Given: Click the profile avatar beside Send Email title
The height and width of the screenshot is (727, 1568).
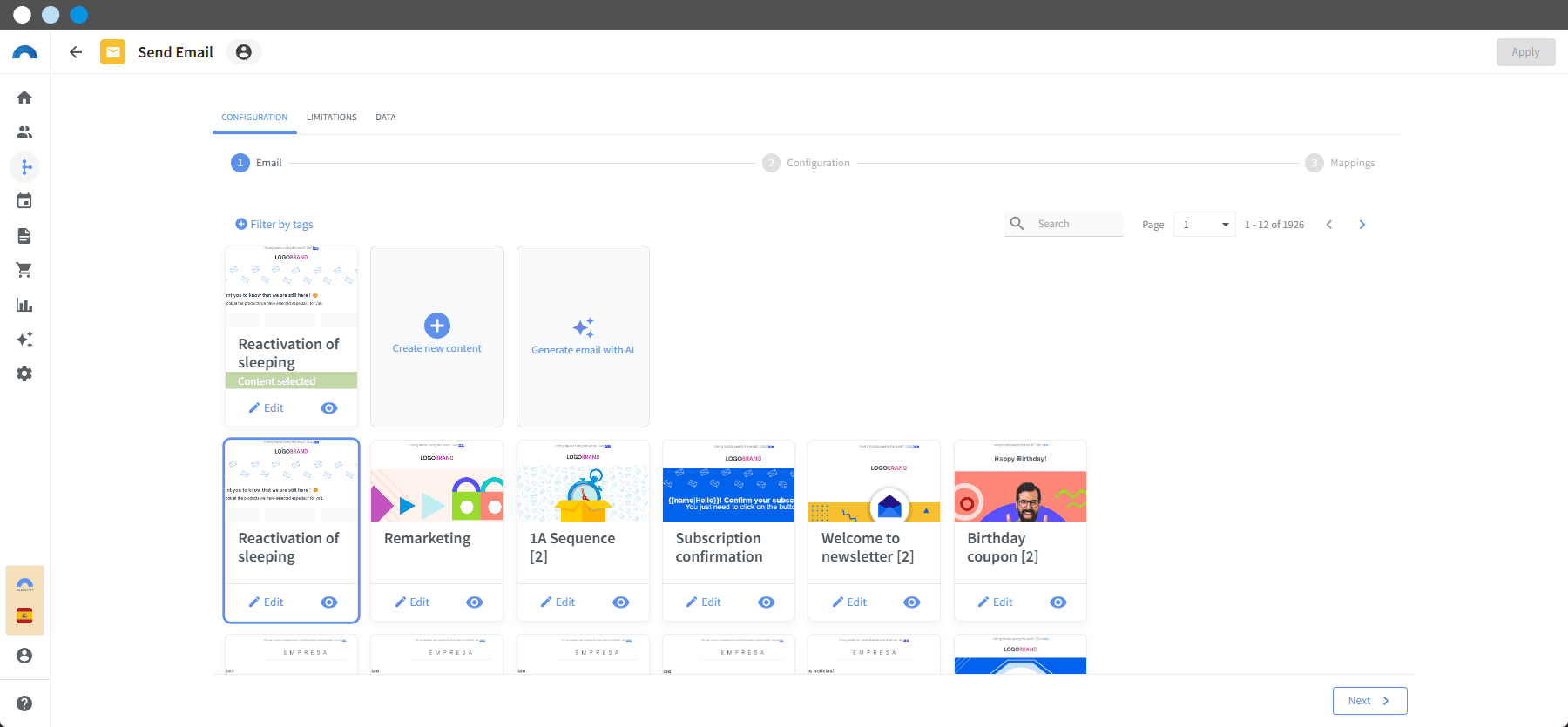Looking at the screenshot, I should pos(244,52).
